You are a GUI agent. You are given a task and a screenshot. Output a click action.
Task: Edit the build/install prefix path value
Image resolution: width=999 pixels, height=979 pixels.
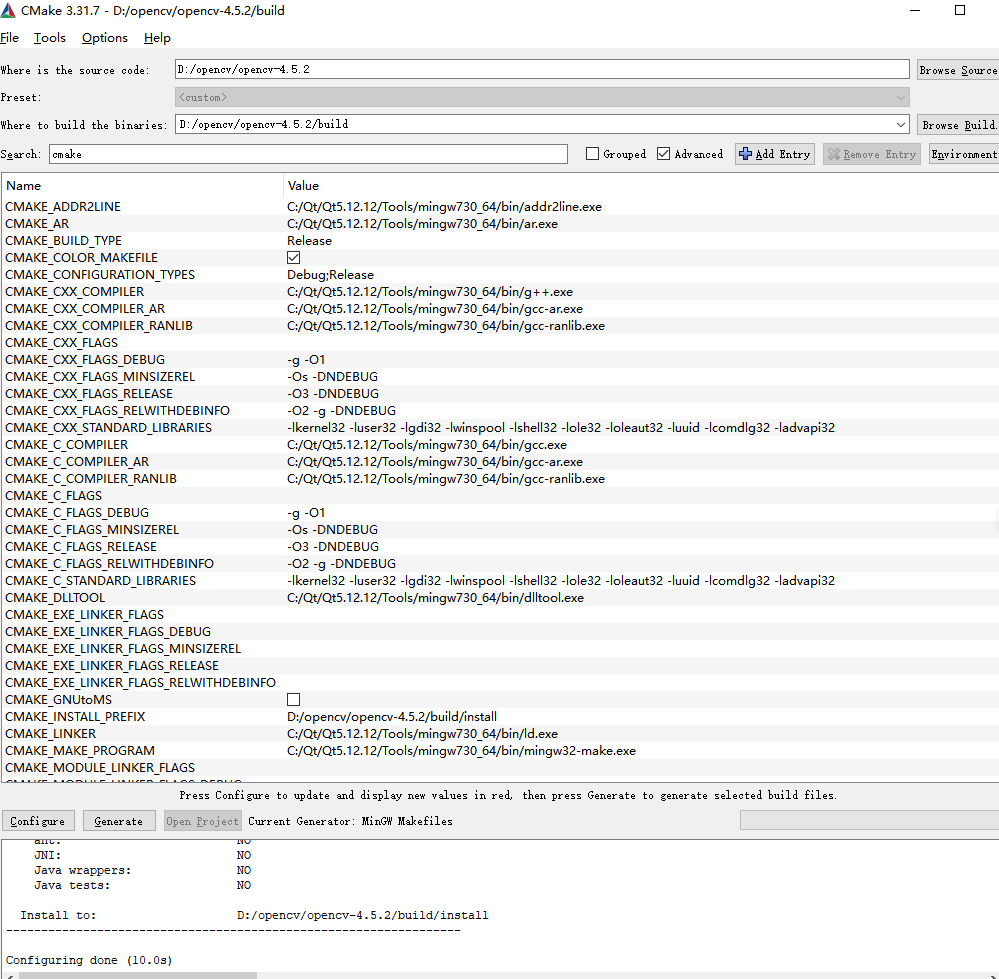pos(392,717)
